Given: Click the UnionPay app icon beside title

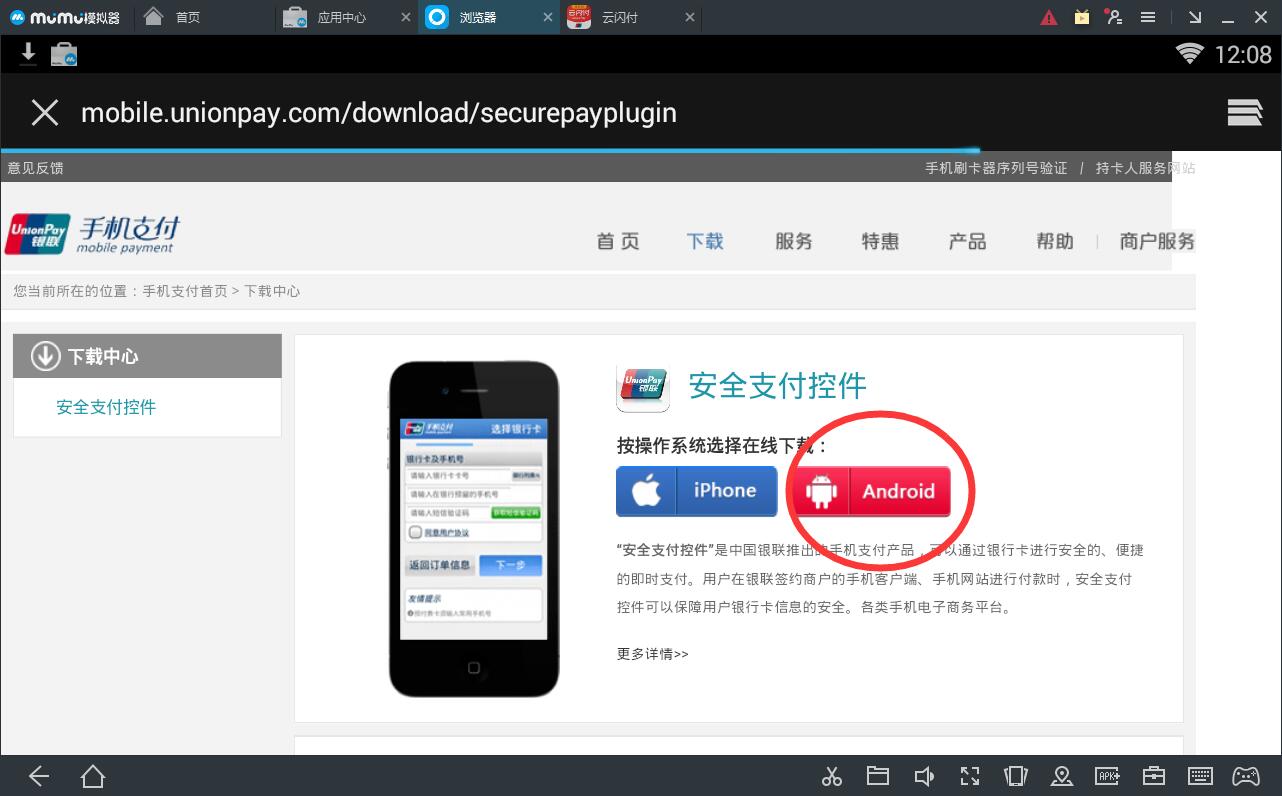Looking at the screenshot, I should (x=643, y=386).
